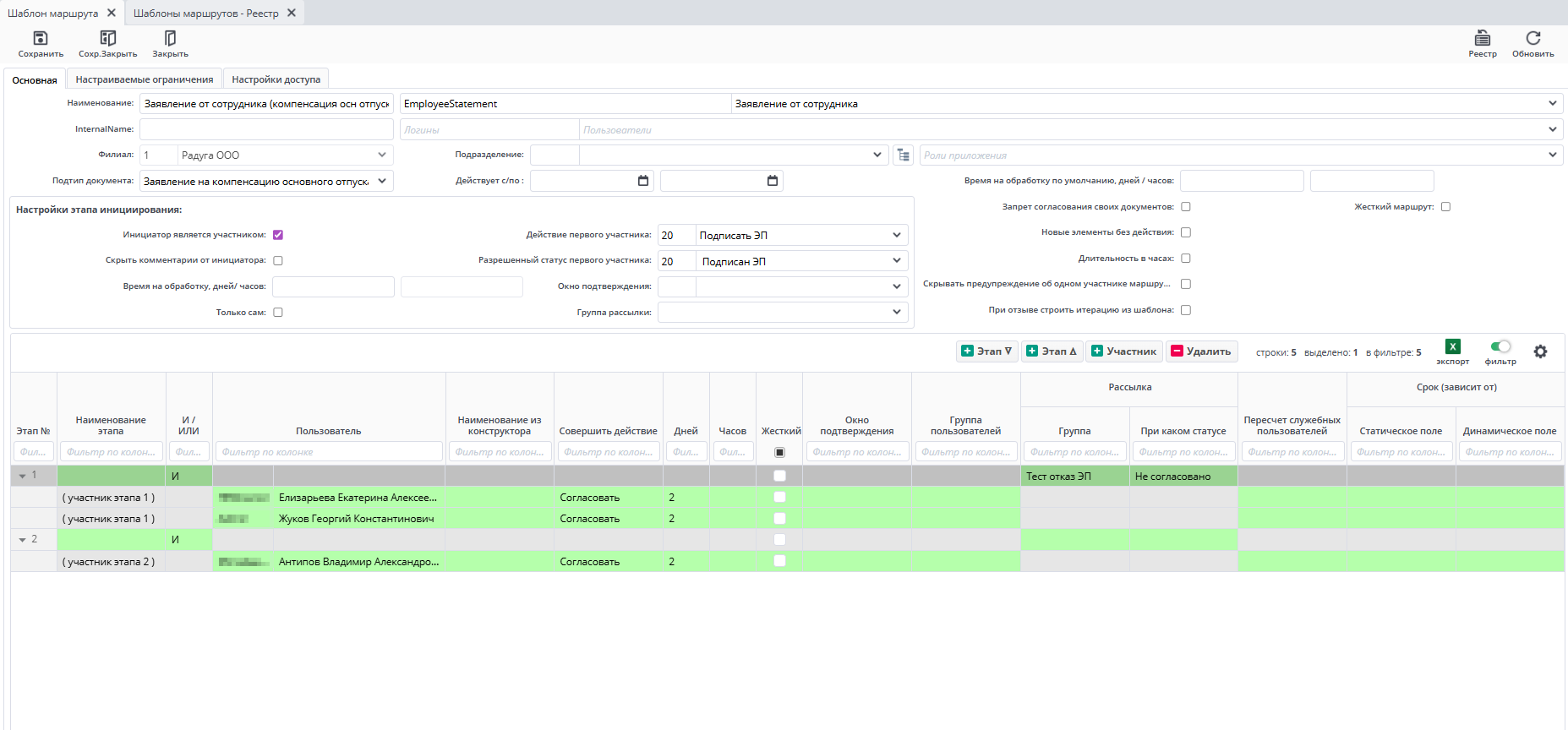Viewport: 1568px width, 730px height.
Task: Toggle the фильтр switch off
Action: [1500, 346]
